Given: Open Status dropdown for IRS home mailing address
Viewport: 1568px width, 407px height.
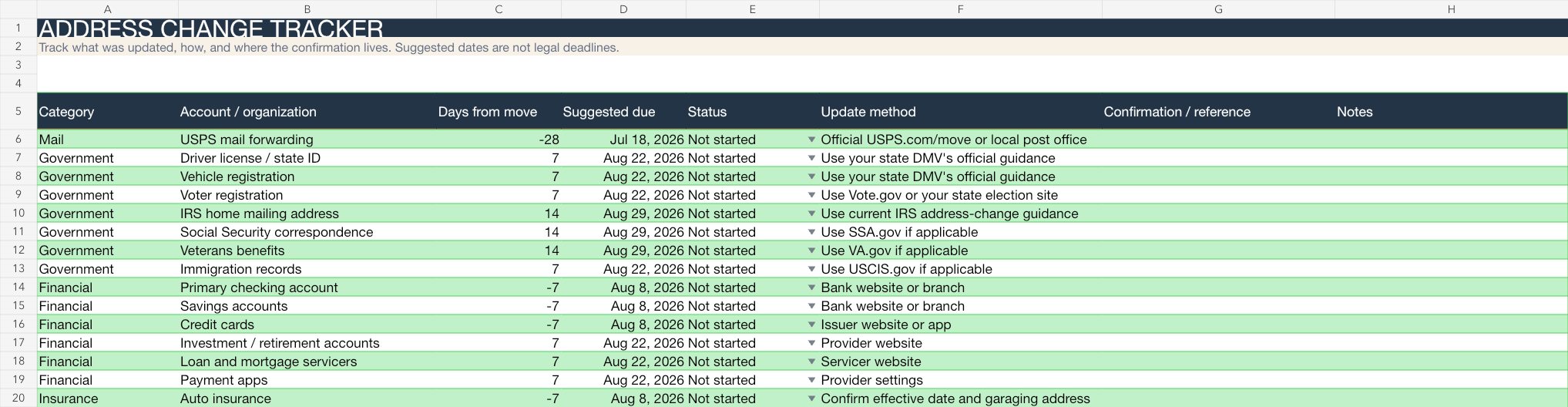Looking at the screenshot, I should [811, 214].
